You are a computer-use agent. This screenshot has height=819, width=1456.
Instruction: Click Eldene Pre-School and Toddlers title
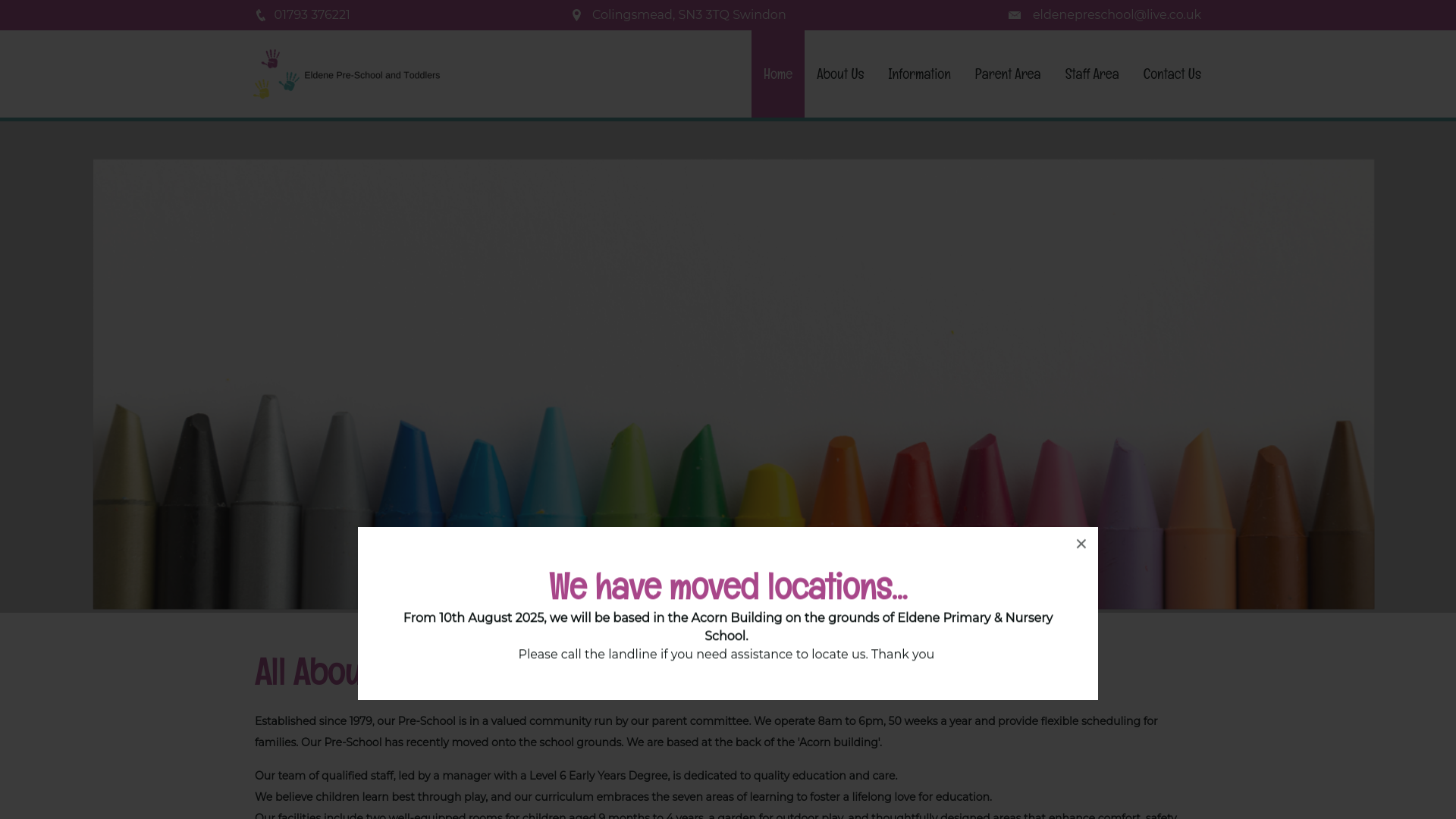pos(372,75)
